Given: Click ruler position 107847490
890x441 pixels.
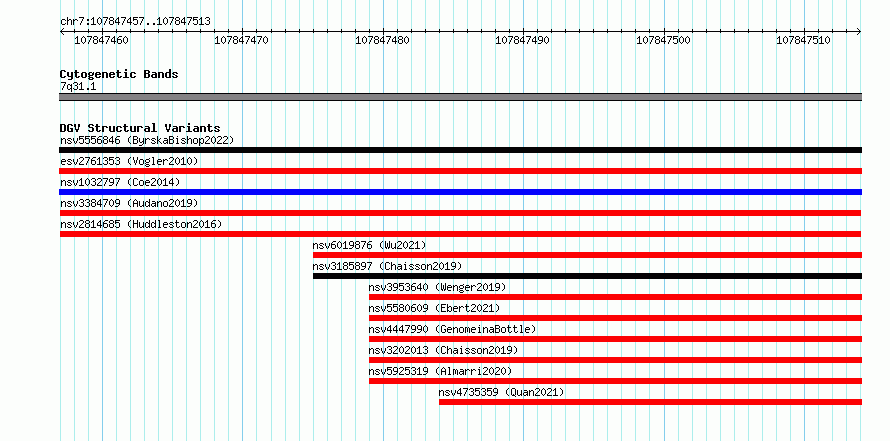Looking at the screenshot, I should pos(523,40).
